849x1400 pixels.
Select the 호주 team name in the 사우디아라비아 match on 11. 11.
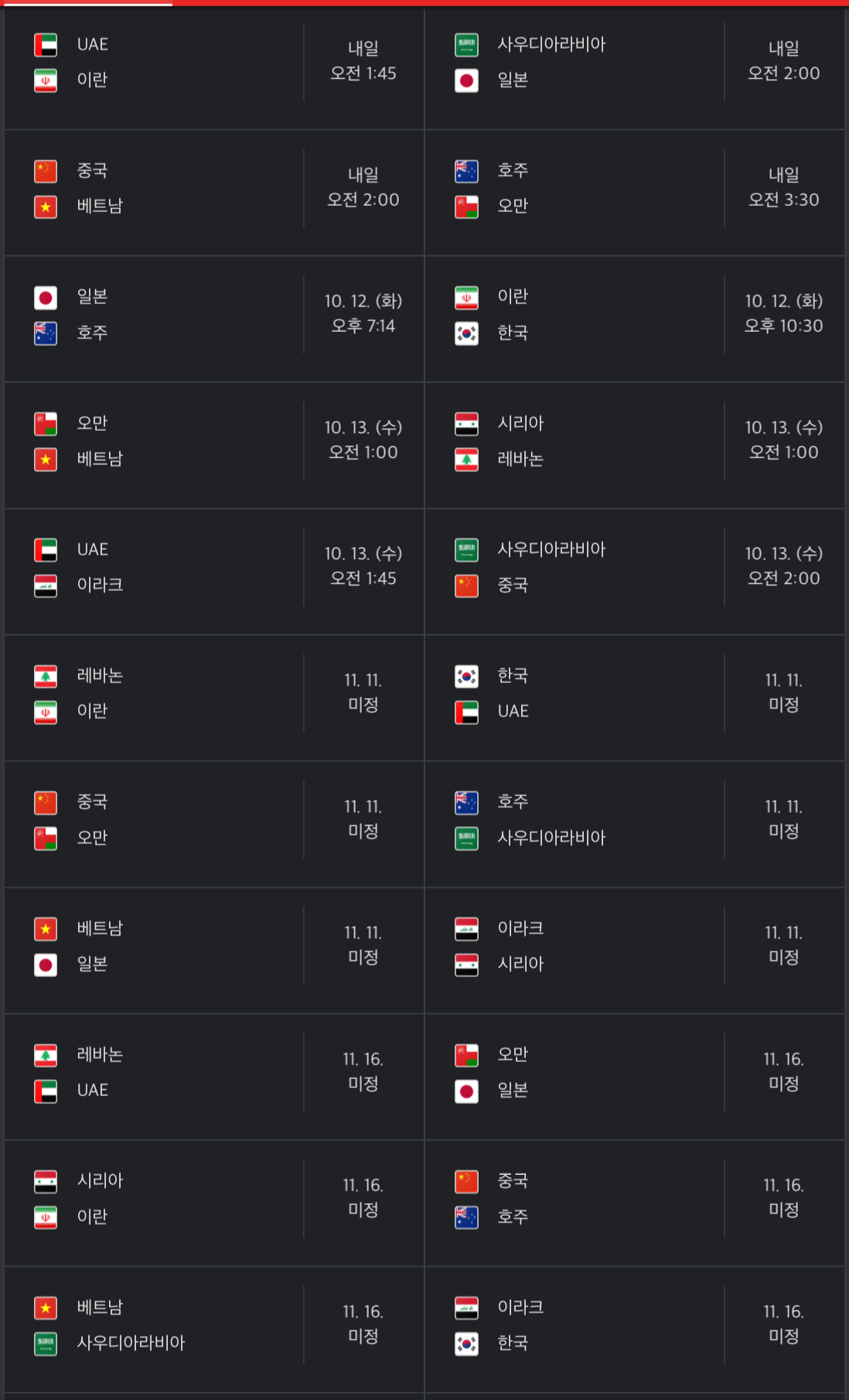[513, 801]
